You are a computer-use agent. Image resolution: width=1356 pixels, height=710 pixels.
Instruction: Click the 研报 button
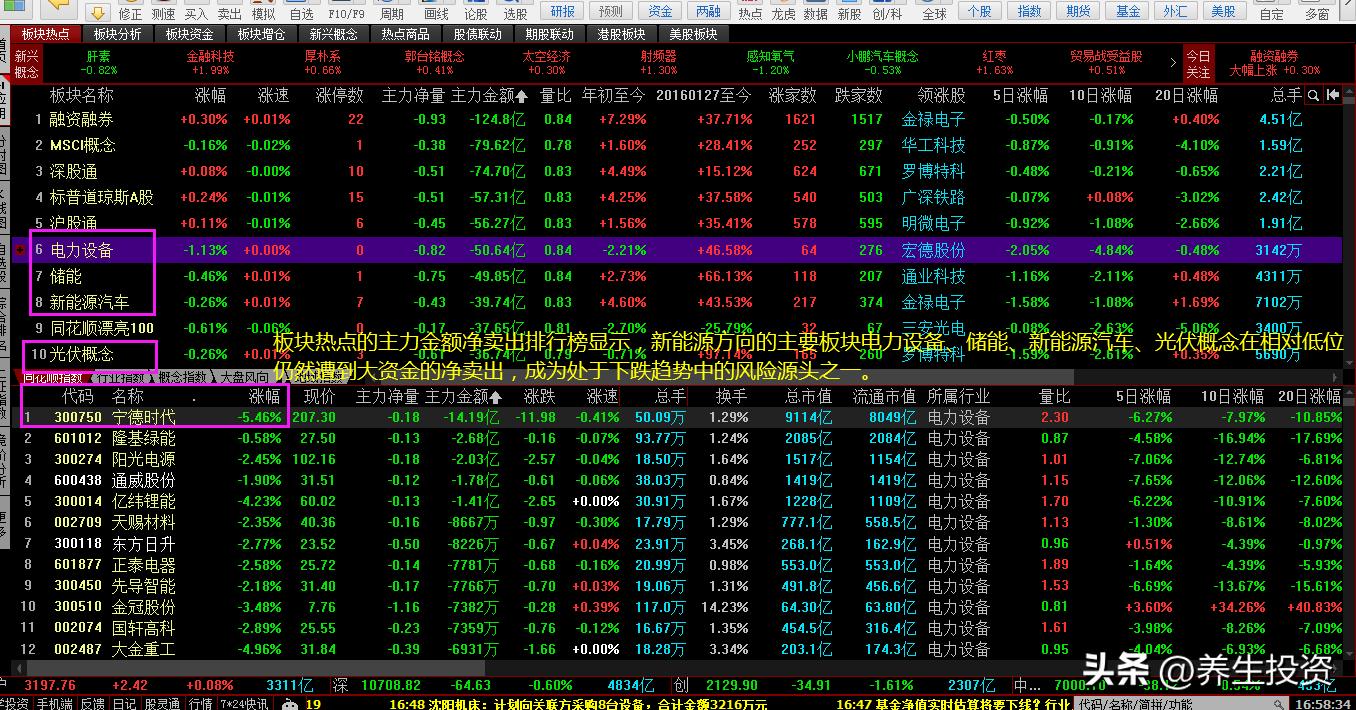[x=562, y=11]
